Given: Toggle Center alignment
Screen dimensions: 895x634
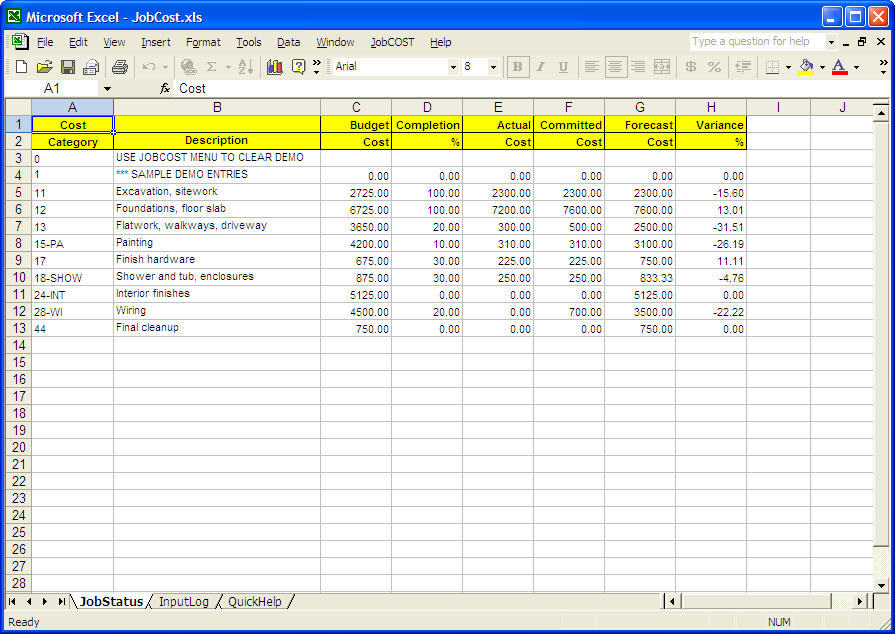Looking at the screenshot, I should (x=615, y=67).
